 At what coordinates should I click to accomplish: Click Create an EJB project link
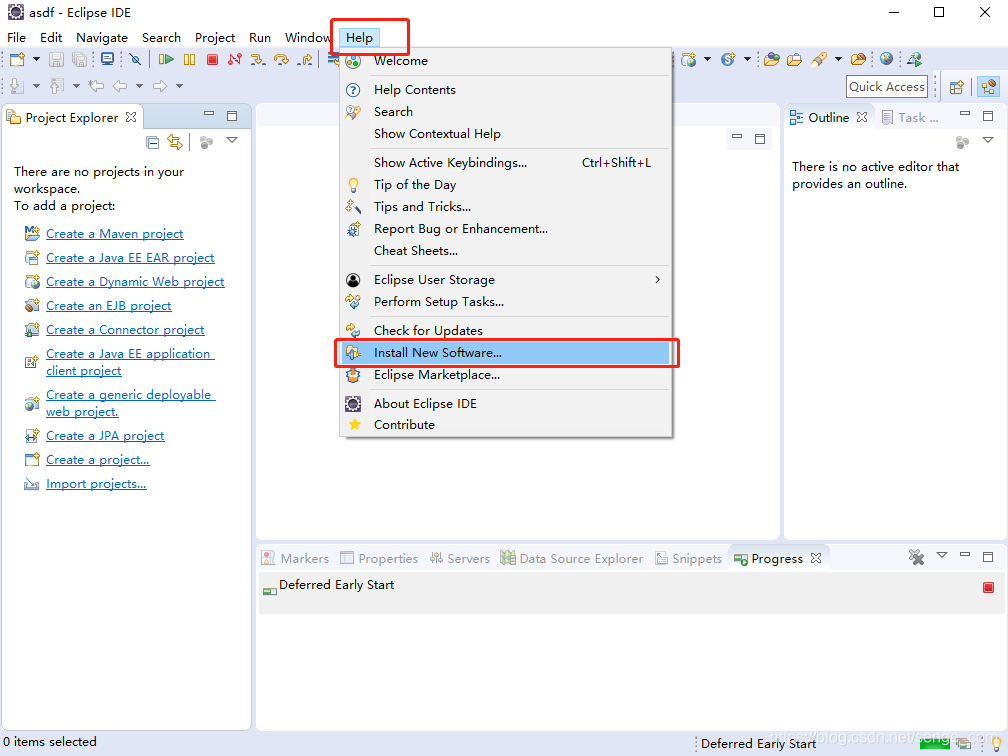click(109, 306)
